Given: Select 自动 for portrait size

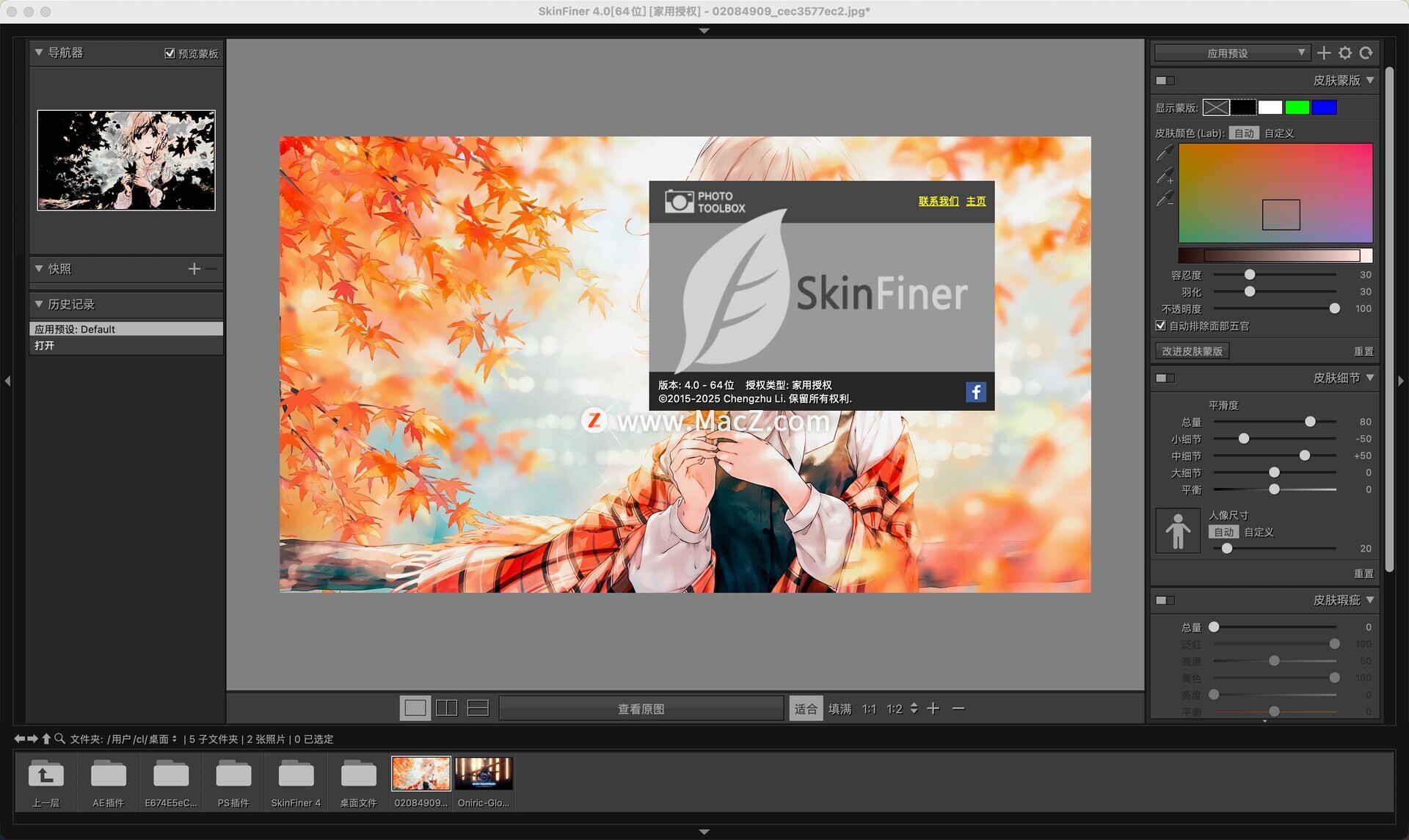Looking at the screenshot, I should tap(1223, 533).
